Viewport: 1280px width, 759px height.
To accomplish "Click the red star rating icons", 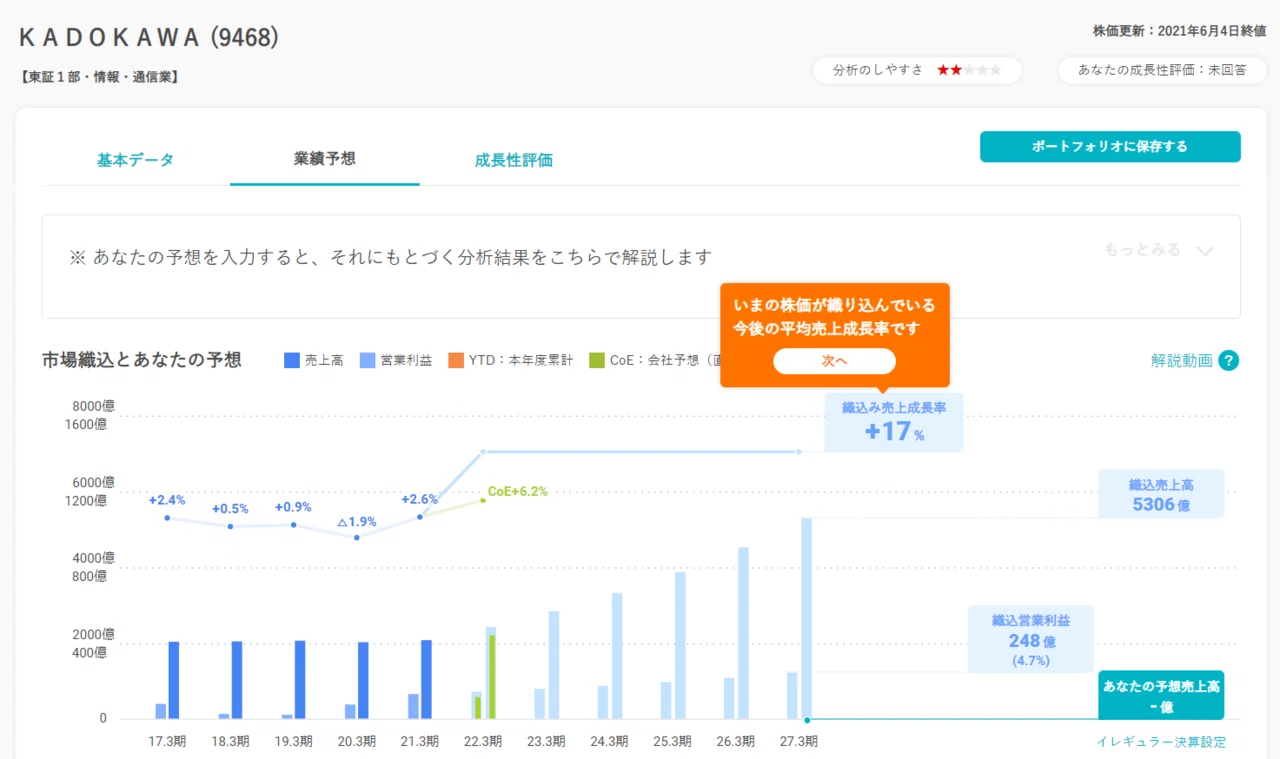I will pyautogui.click(x=949, y=70).
